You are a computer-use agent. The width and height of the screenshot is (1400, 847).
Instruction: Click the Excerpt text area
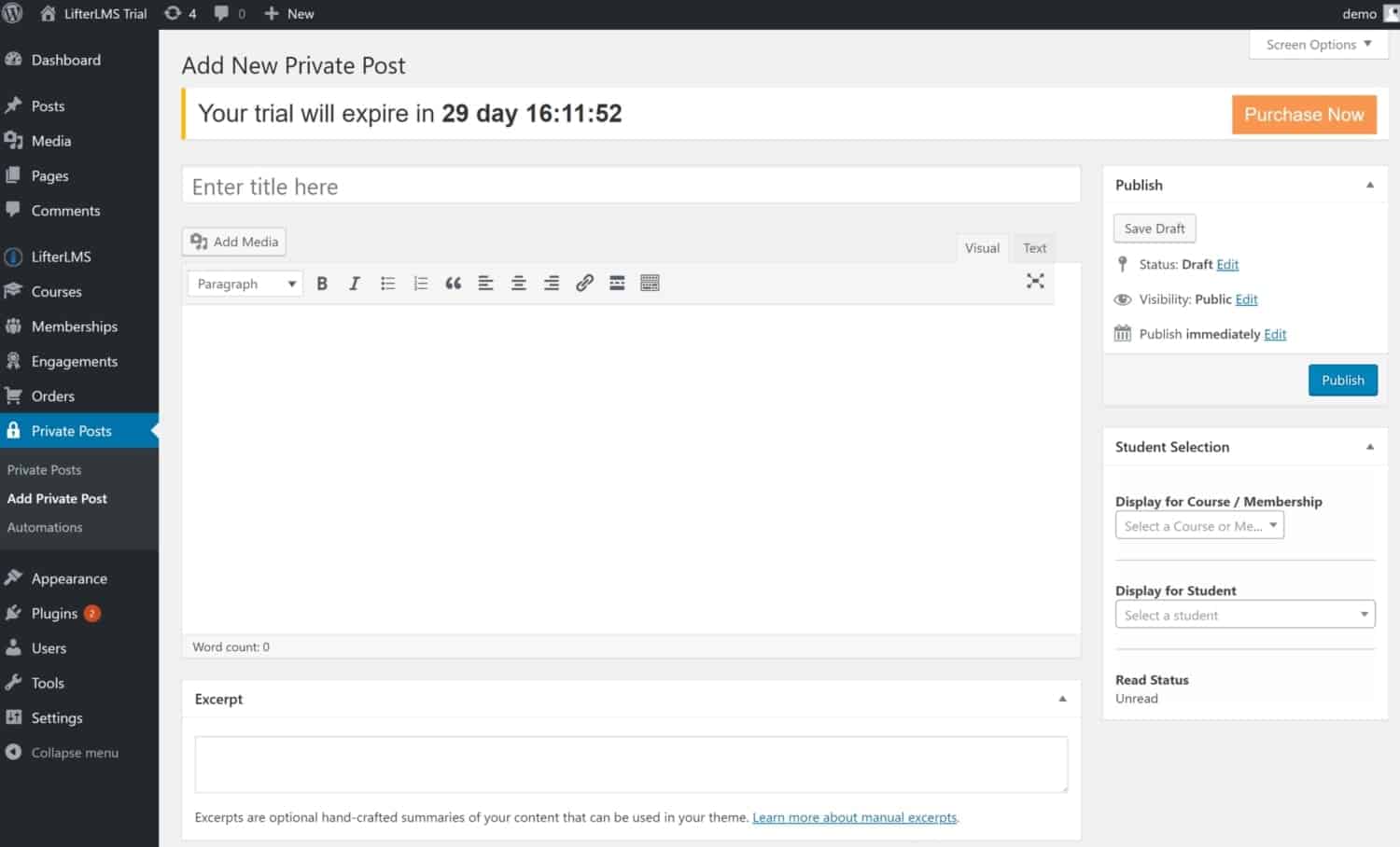[631, 764]
